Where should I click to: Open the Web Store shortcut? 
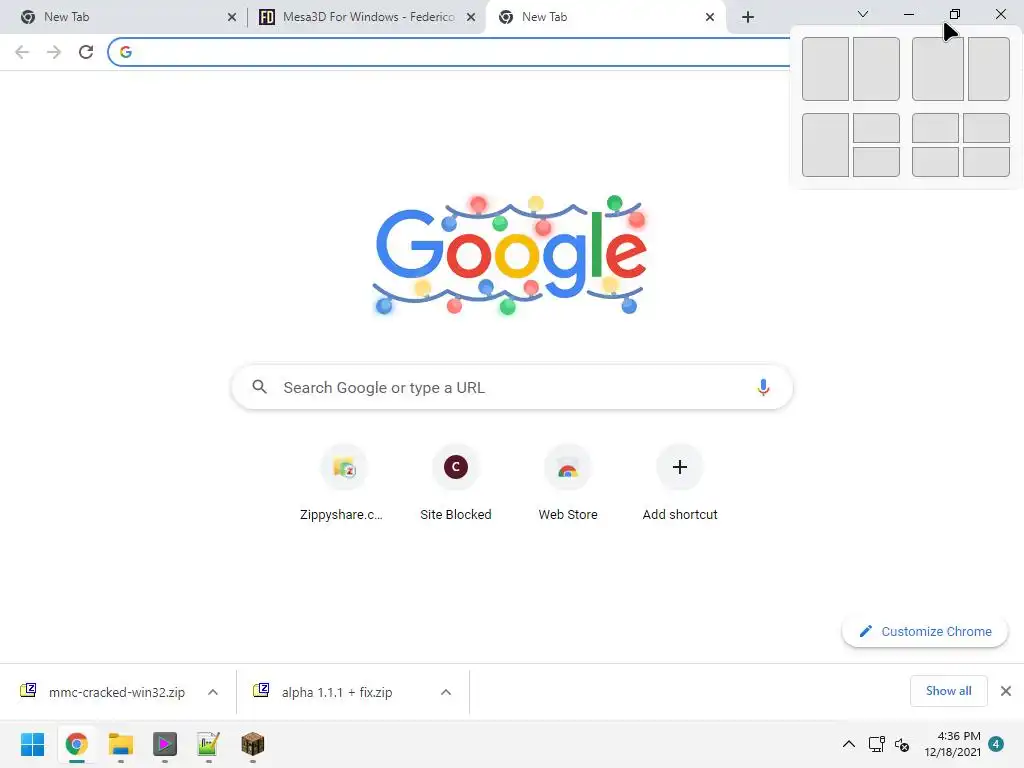(568, 483)
